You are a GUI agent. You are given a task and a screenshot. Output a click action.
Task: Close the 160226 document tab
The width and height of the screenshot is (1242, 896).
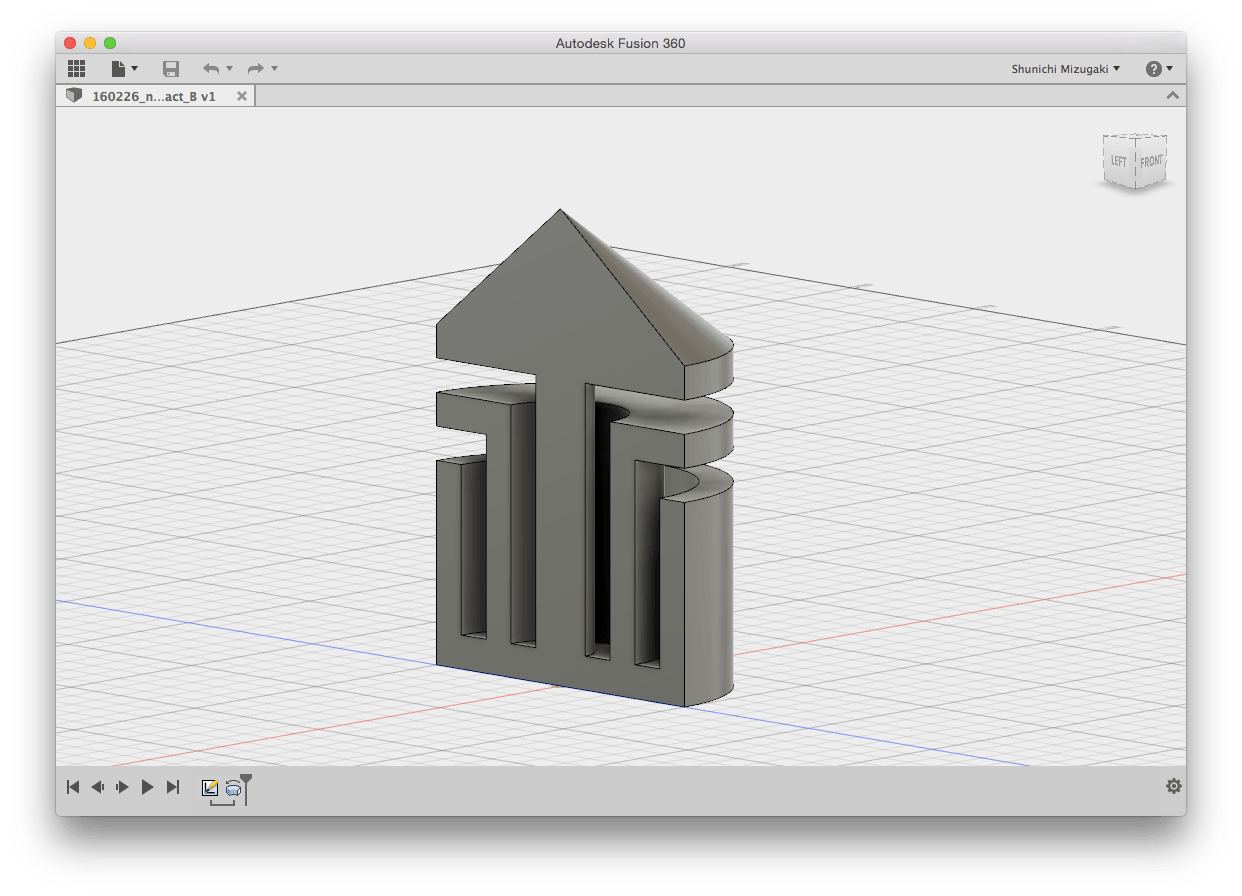(241, 96)
